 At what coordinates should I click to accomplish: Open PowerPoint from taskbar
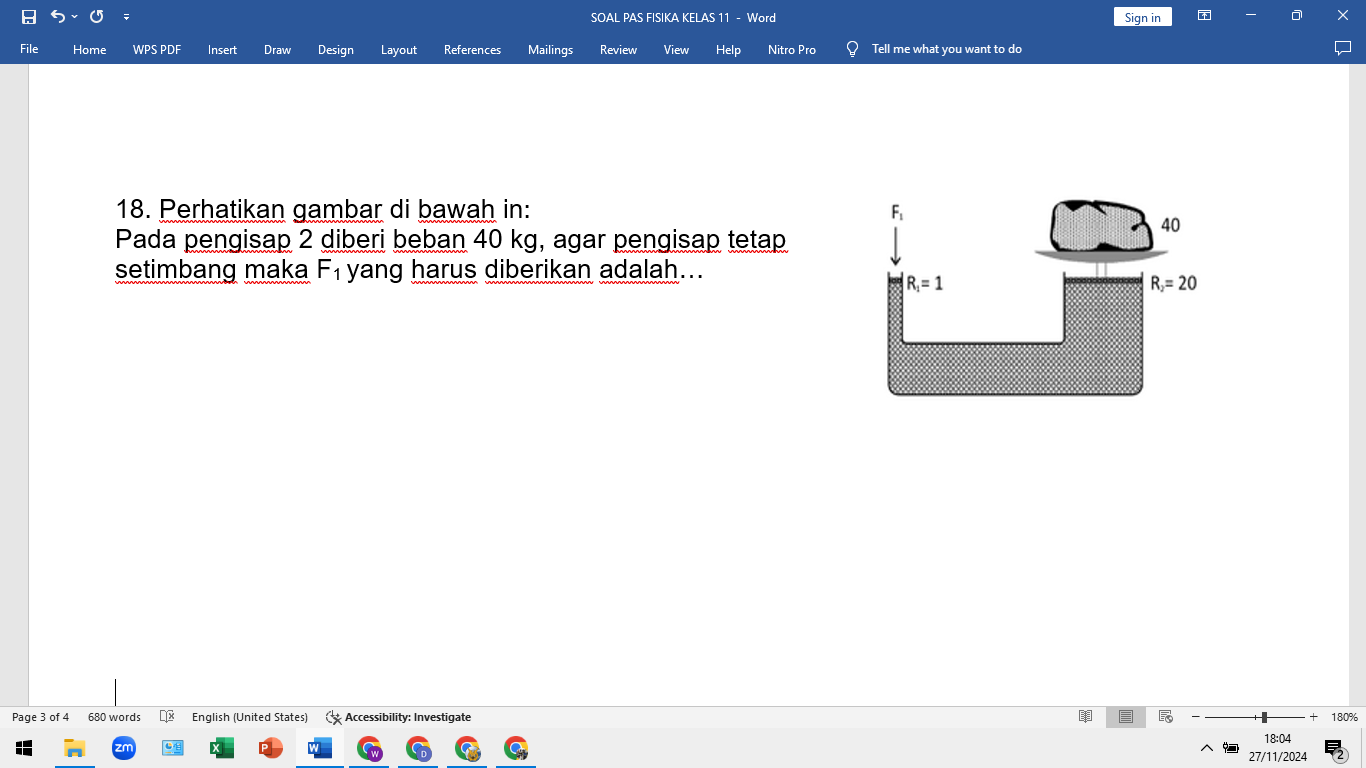(x=271, y=748)
